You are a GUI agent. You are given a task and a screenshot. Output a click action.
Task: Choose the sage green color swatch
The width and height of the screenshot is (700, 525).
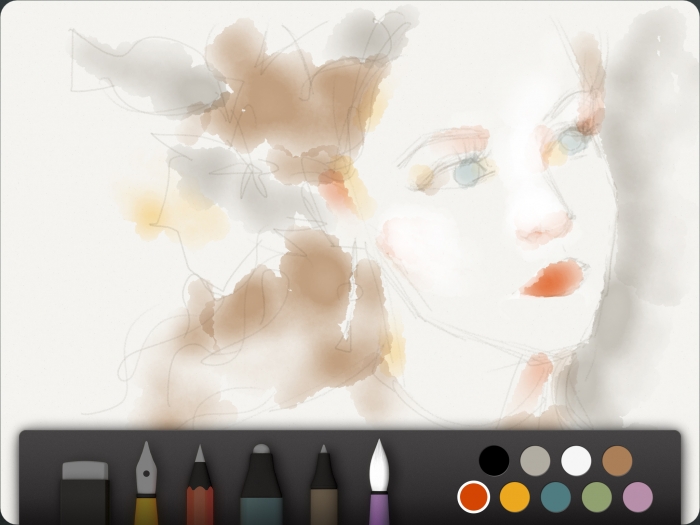pyautogui.click(x=596, y=496)
